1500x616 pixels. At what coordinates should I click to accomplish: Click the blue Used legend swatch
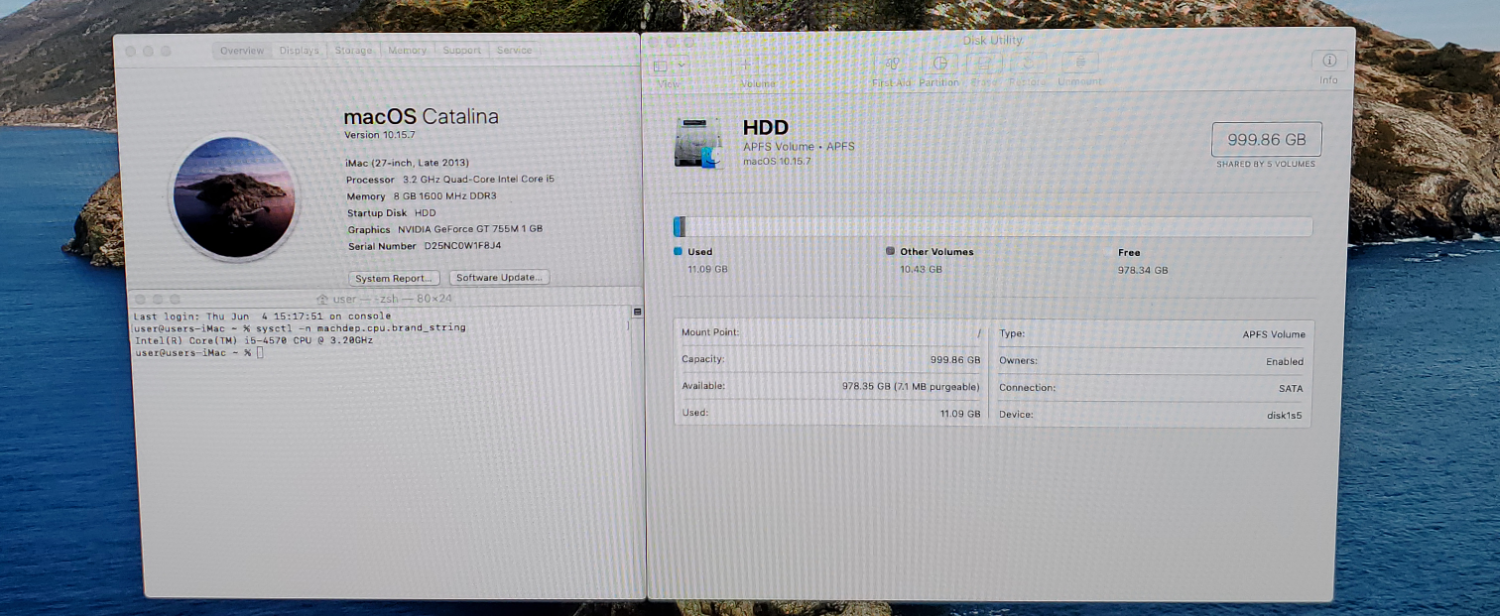coord(678,252)
